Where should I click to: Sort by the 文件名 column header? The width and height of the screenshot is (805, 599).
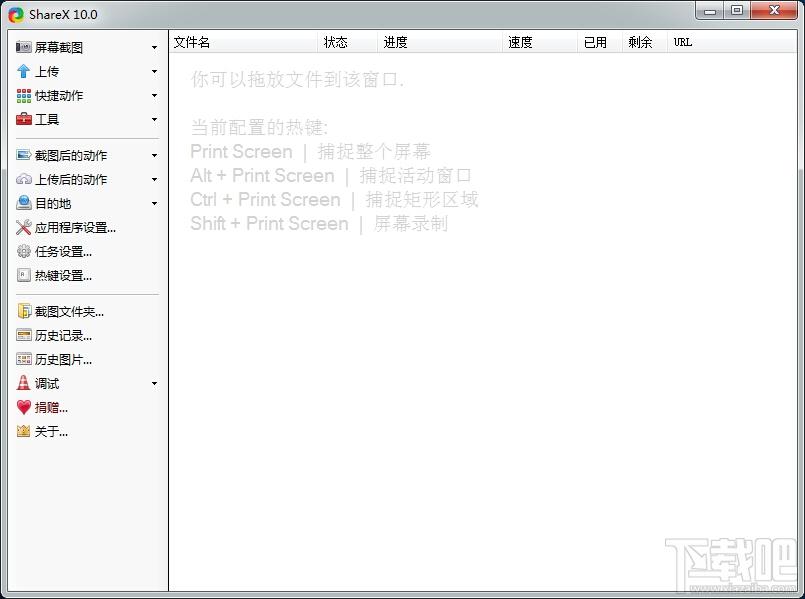tap(244, 42)
